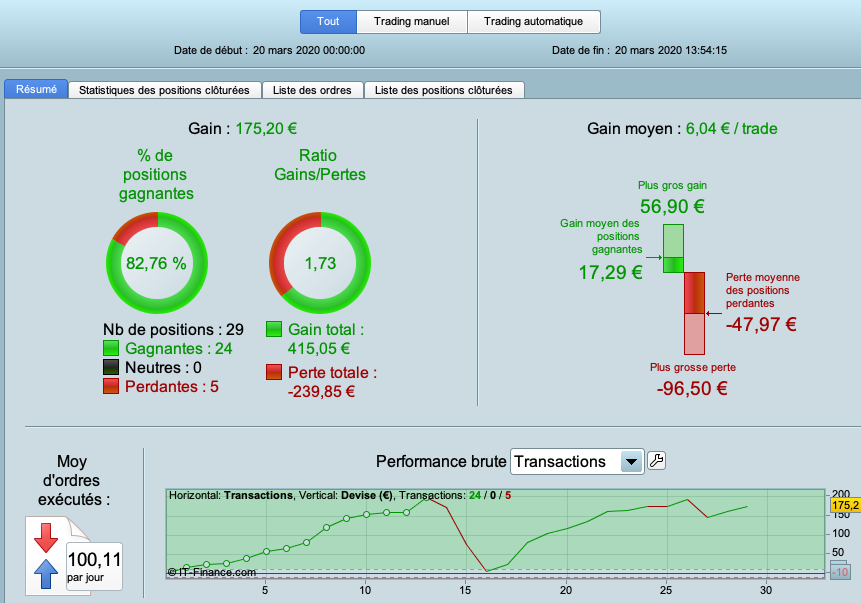861x603 pixels.
Task: Switch to Trading automatique filter
Action: pos(534,21)
